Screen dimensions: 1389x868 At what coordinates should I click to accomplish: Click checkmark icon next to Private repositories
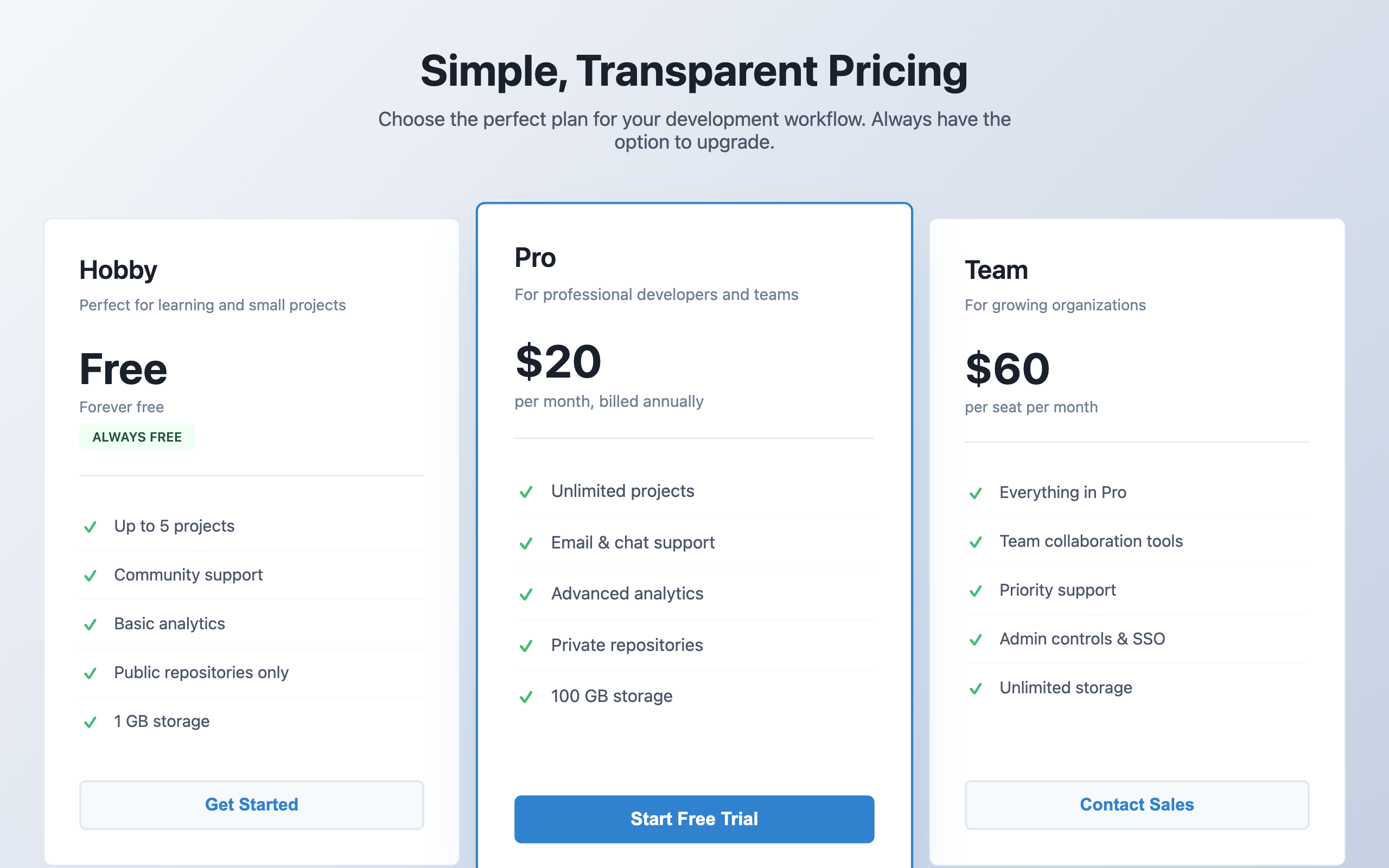[x=526, y=646]
